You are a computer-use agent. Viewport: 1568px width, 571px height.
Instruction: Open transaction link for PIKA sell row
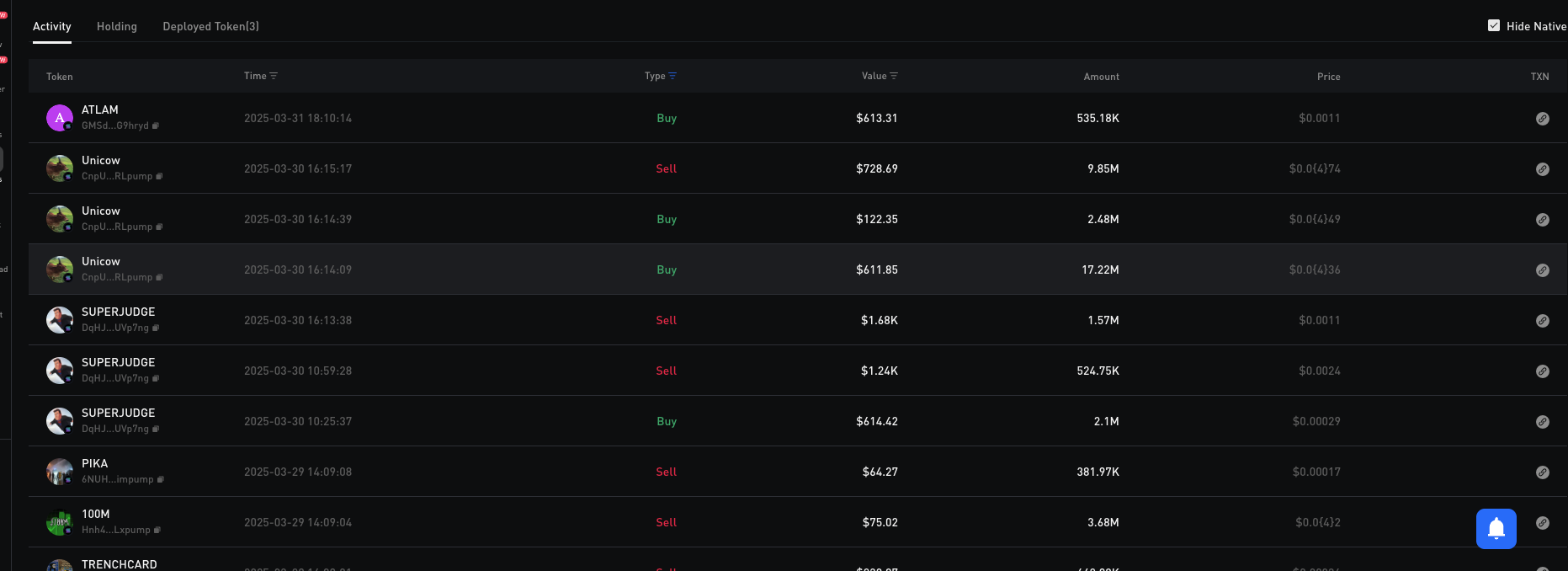click(x=1542, y=472)
